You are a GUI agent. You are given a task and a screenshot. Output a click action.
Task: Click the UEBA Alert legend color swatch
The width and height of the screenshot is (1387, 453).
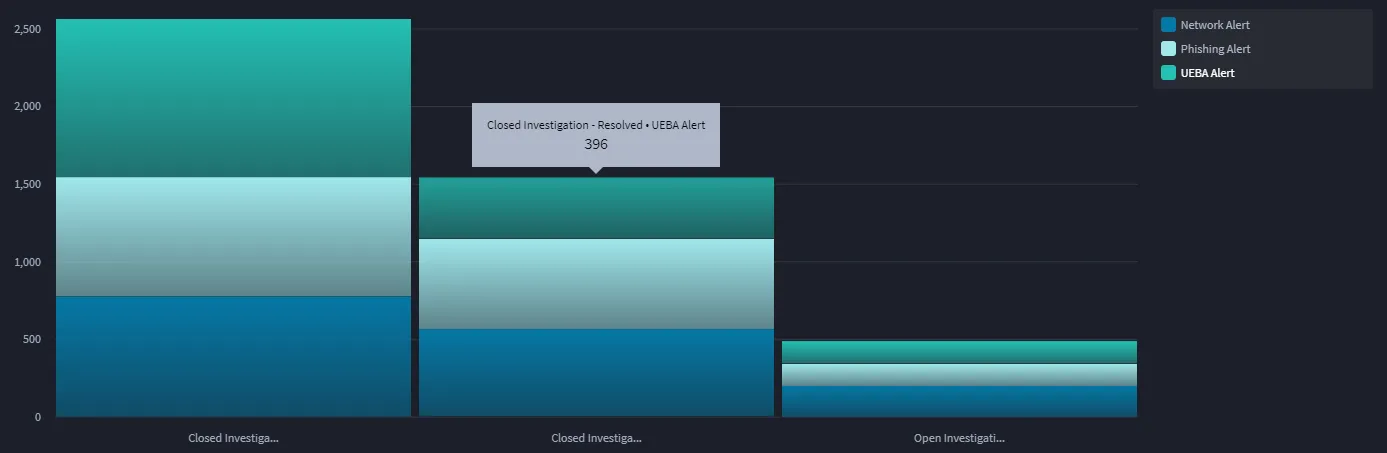(1168, 73)
